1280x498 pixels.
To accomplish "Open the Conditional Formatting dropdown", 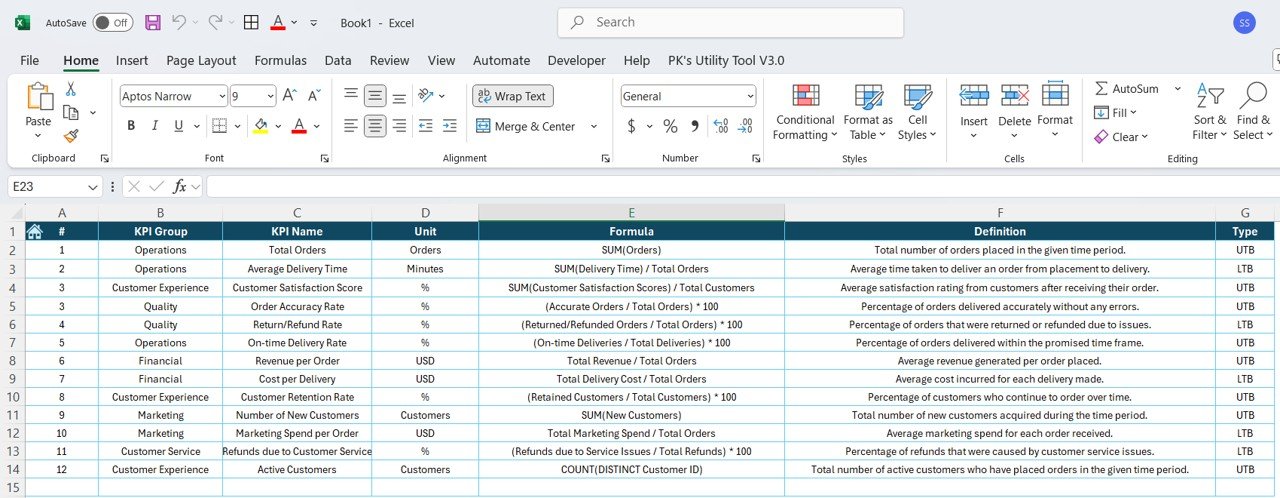I will (805, 111).
